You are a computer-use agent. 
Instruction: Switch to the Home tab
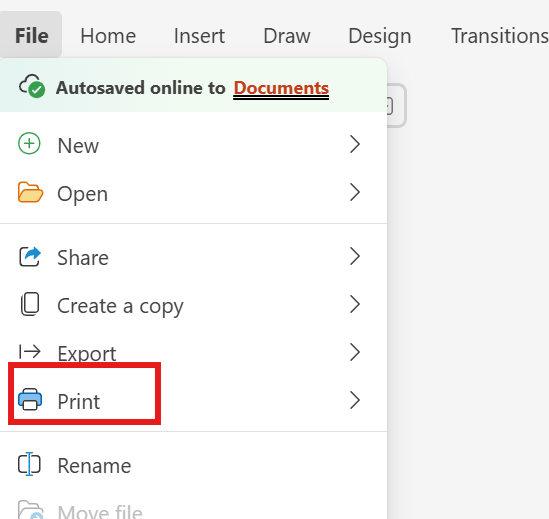tap(108, 36)
